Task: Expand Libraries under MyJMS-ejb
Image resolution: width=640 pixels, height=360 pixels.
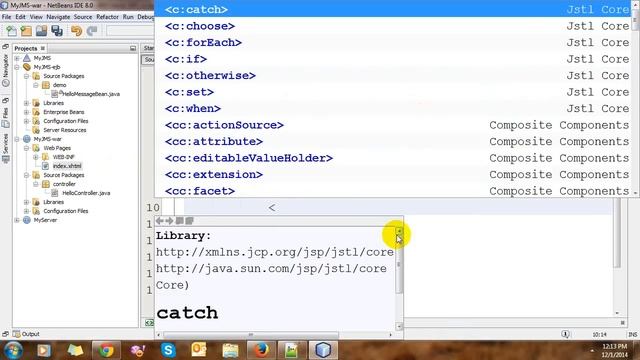Action: [27, 103]
